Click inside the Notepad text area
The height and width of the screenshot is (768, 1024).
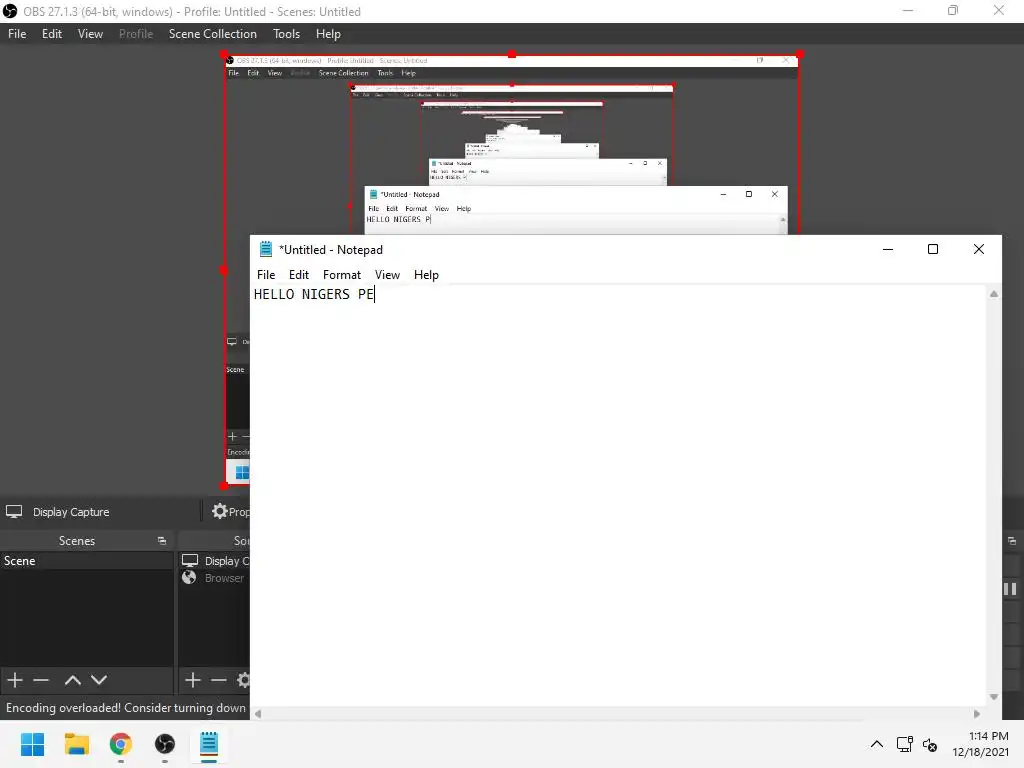(x=618, y=496)
